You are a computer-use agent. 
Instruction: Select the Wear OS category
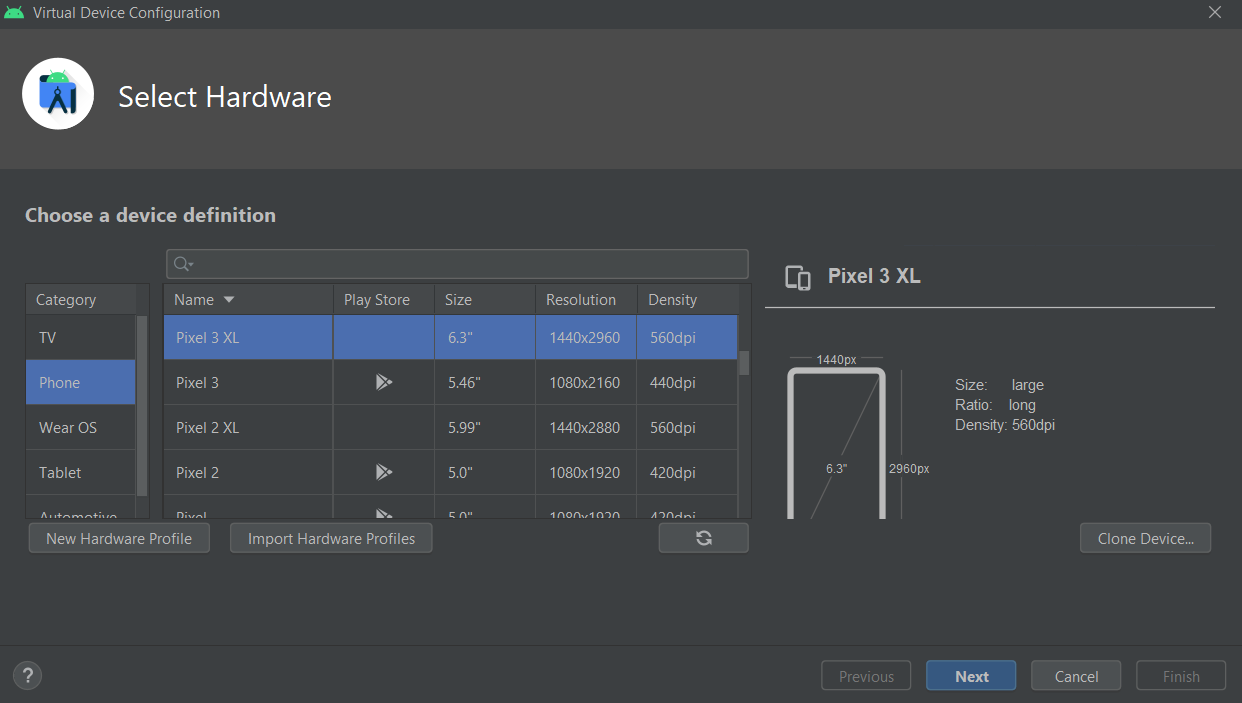[x=80, y=427]
